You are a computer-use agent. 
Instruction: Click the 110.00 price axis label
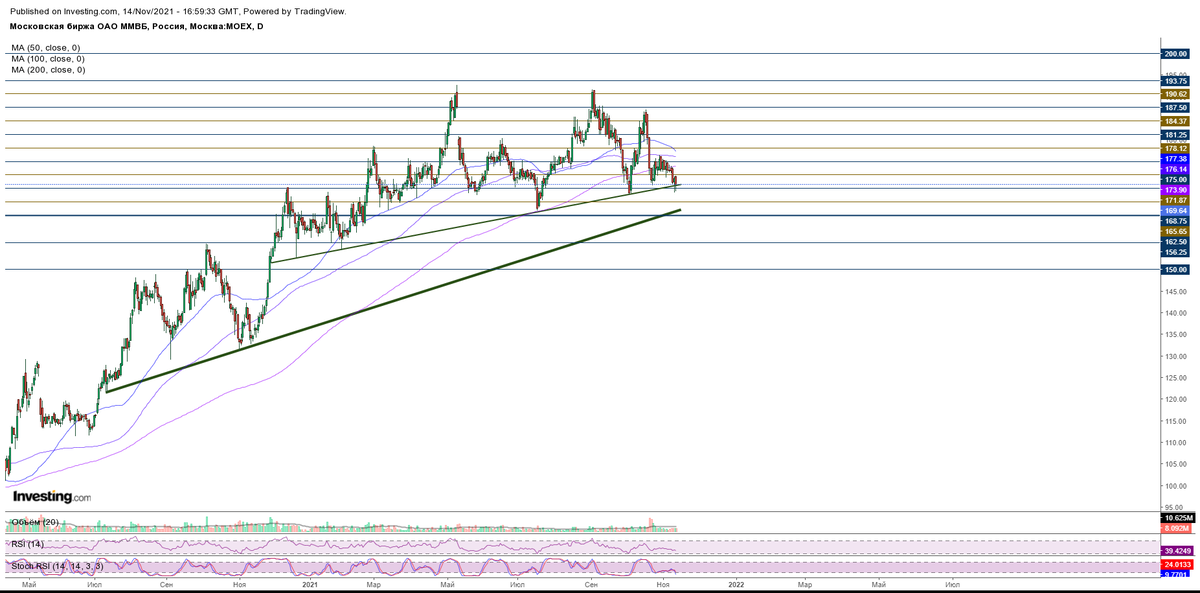point(1174,442)
